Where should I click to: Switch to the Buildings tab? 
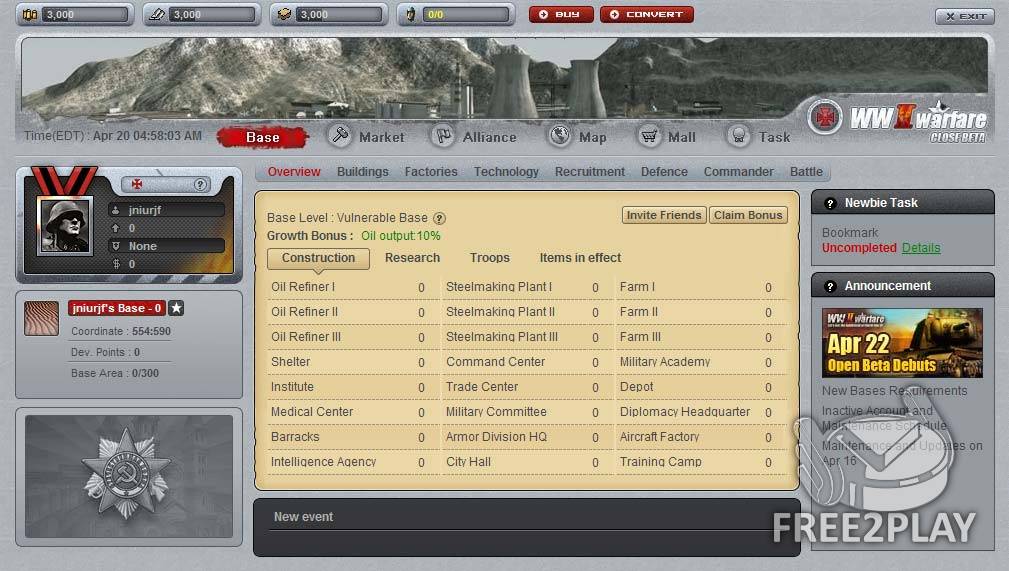point(362,172)
